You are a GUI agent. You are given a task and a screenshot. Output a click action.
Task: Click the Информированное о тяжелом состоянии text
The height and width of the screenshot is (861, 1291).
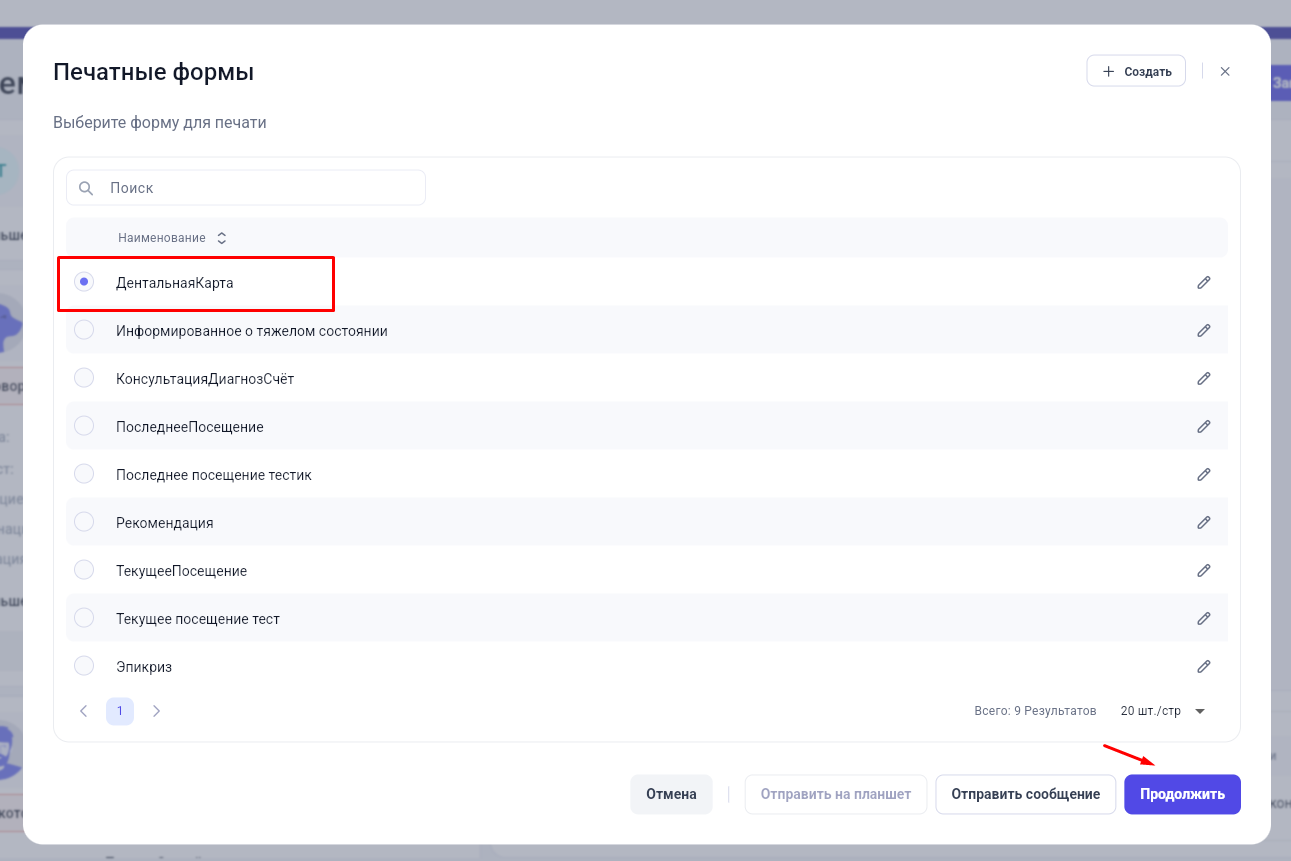252,331
